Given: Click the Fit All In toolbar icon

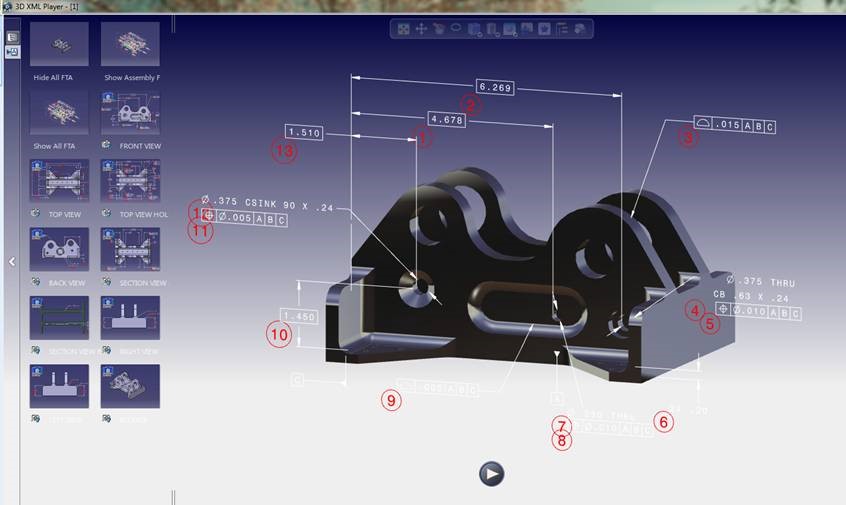Looking at the screenshot, I should pos(403,29).
